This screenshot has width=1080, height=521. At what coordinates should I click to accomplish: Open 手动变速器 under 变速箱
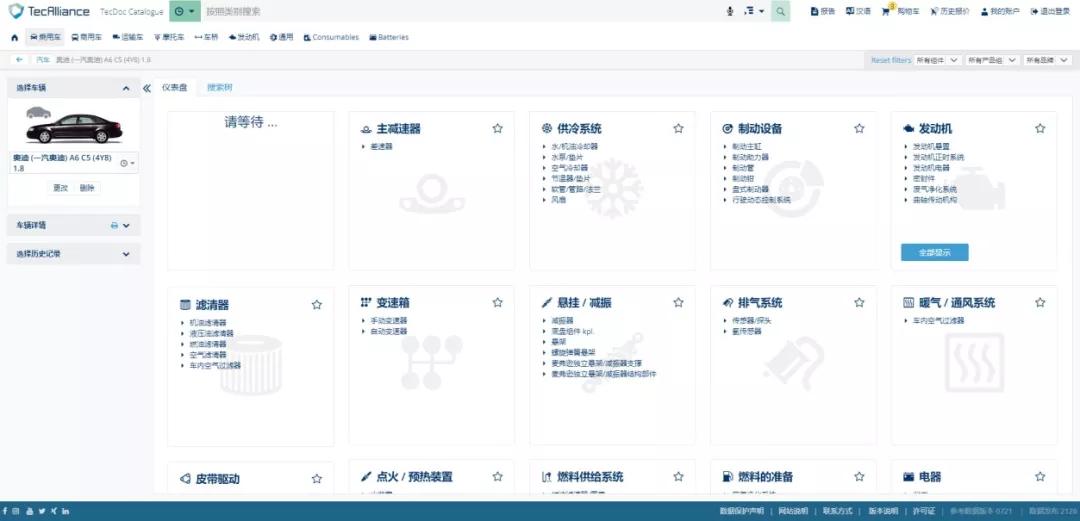389,320
